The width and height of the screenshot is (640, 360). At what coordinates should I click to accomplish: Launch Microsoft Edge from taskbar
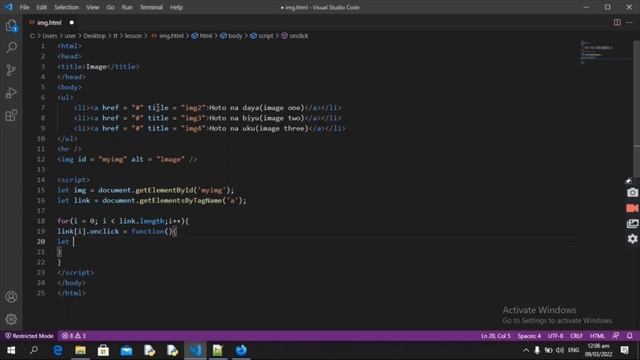click(58, 350)
